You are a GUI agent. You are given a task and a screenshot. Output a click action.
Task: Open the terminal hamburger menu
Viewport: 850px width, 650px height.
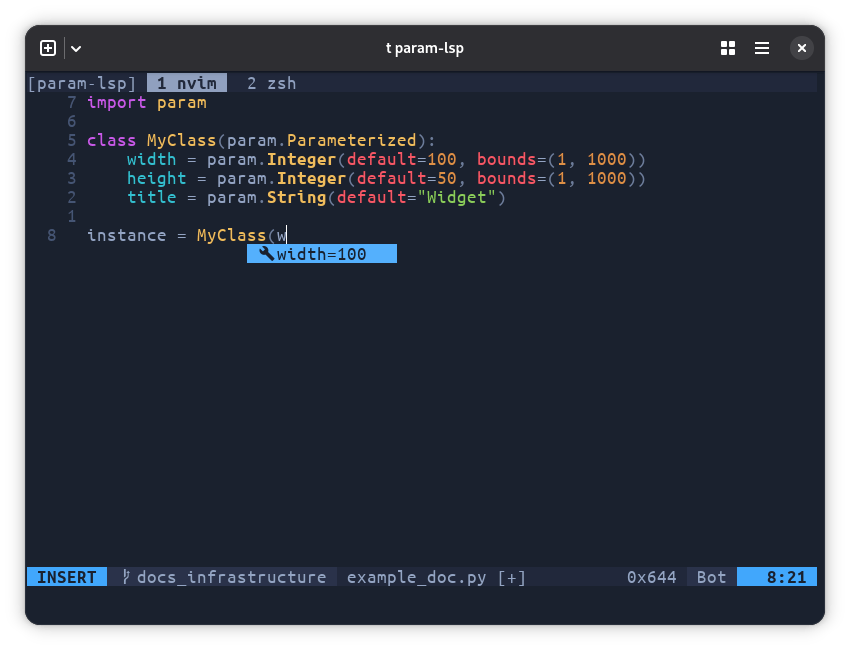762,48
